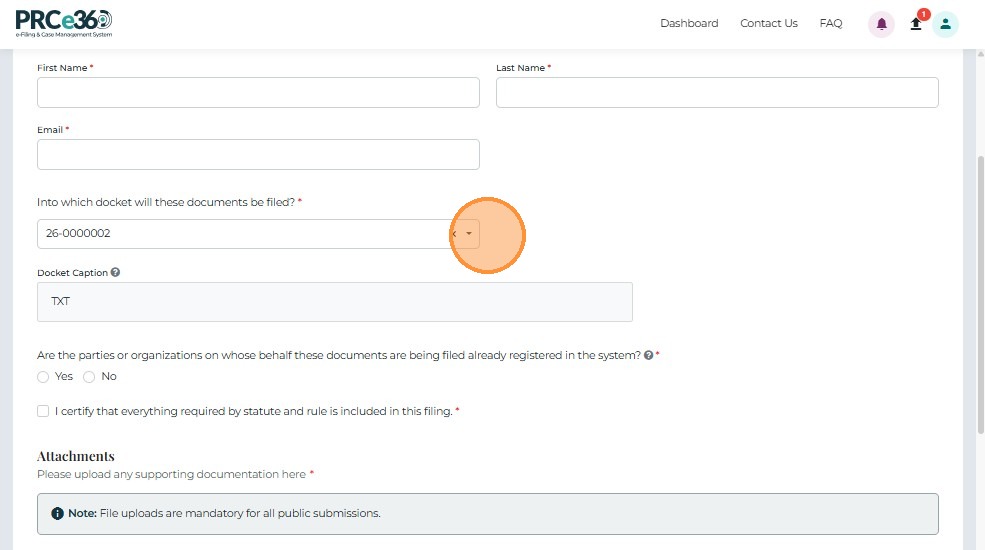Click the info icon in the Note banner

(x=58, y=514)
